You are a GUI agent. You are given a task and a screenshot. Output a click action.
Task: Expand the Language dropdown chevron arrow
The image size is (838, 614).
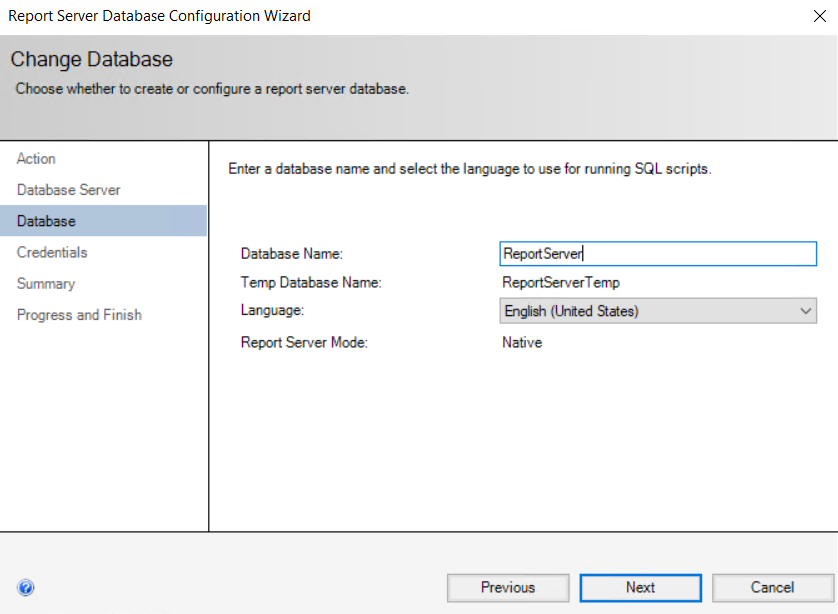[x=806, y=311]
